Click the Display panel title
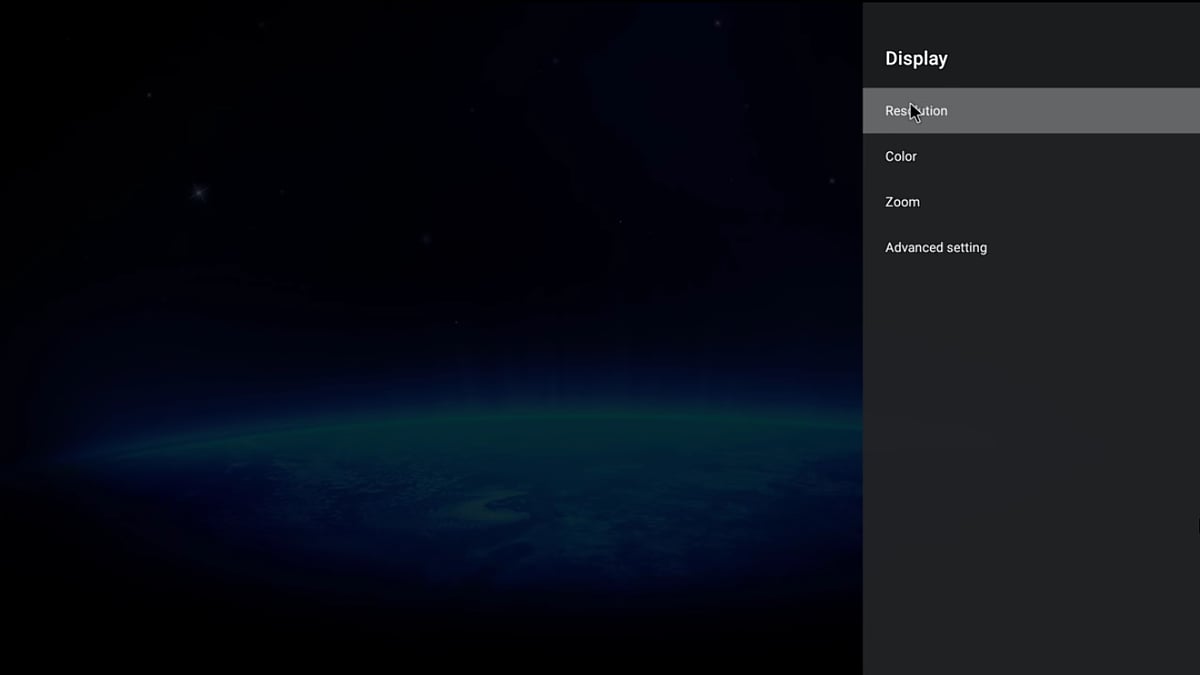The image size is (1200, 675). [916, 59]
